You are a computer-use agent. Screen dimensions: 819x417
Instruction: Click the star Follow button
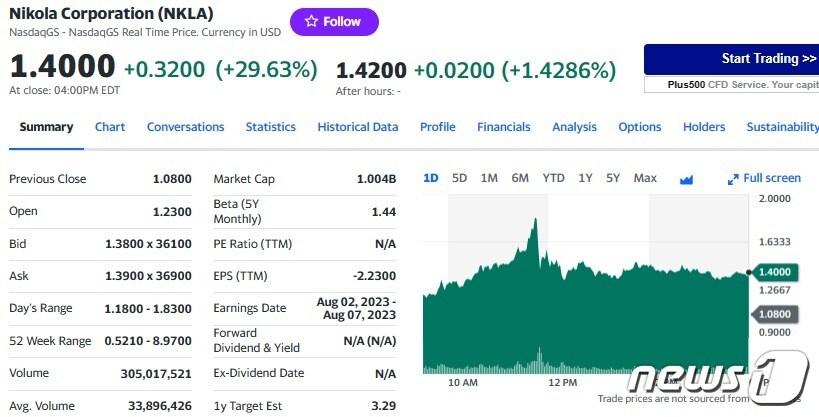[334, 21]
